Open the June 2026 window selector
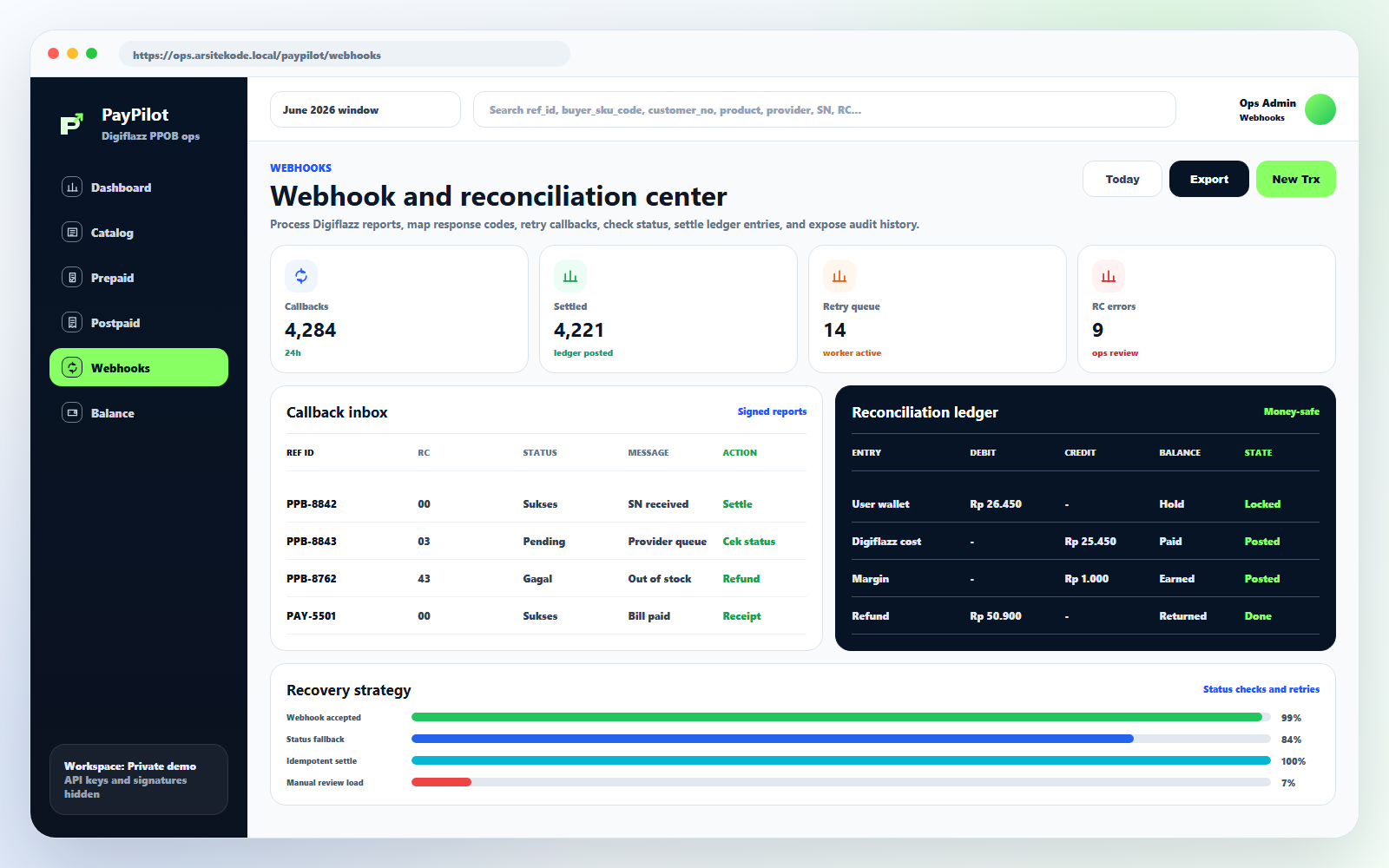This screenshot has width=1389, height=868. (x=365, y=109)
